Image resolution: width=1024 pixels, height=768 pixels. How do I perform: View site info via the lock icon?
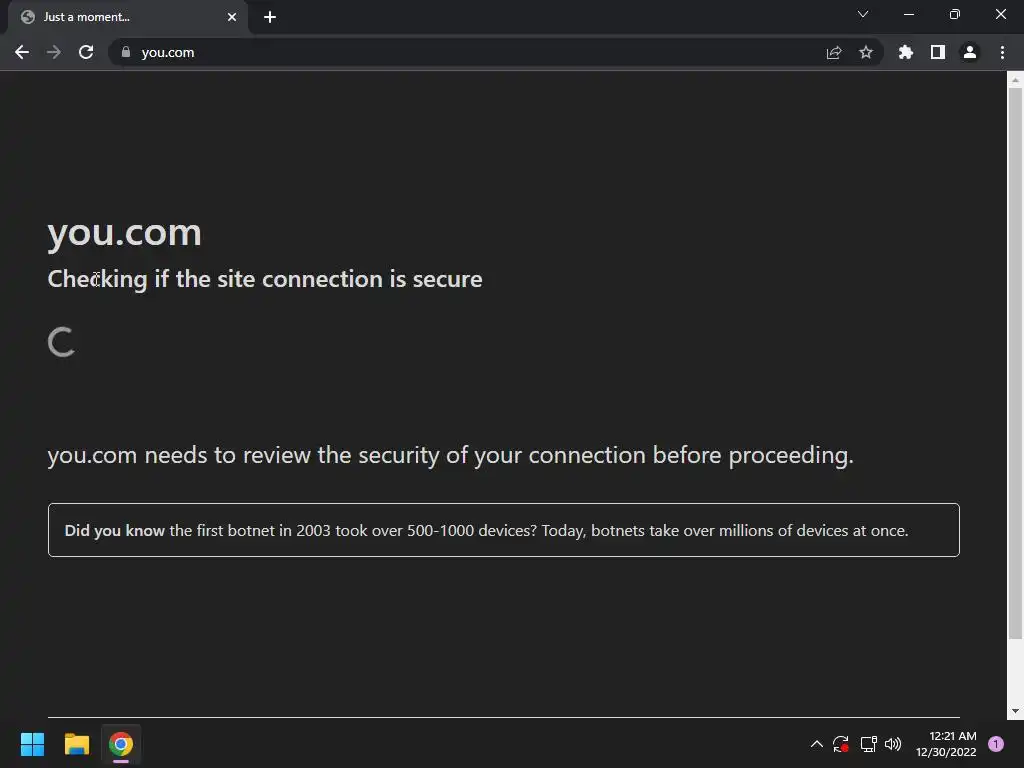point(125,53)
